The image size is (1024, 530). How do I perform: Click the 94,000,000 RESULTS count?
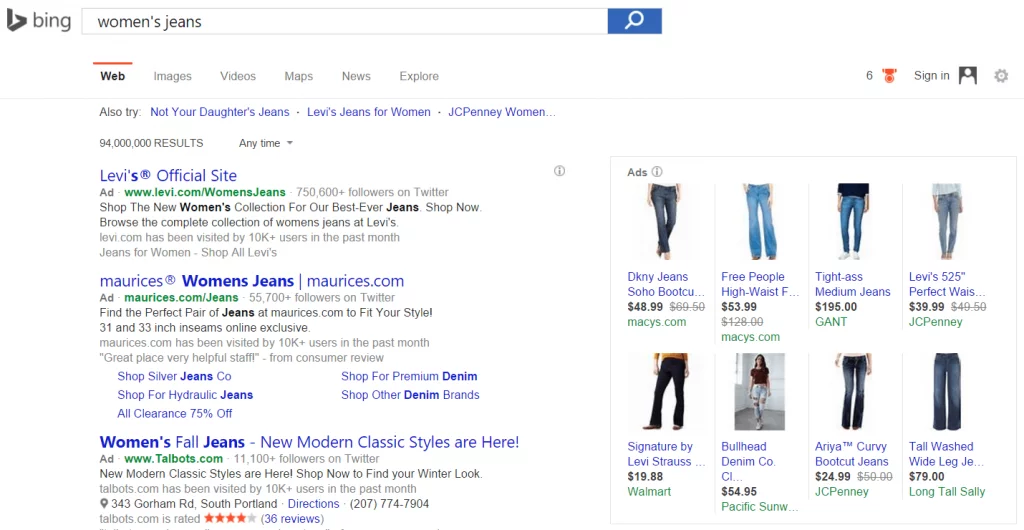(151, 143)
